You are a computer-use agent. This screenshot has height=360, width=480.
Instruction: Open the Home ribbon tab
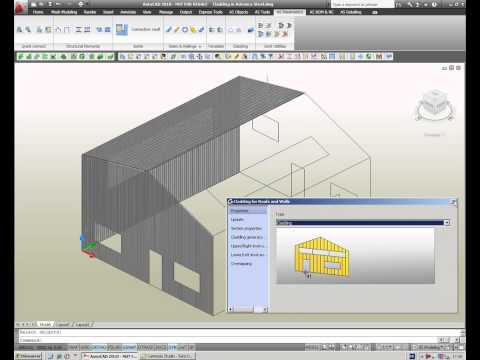coord(38,12)
